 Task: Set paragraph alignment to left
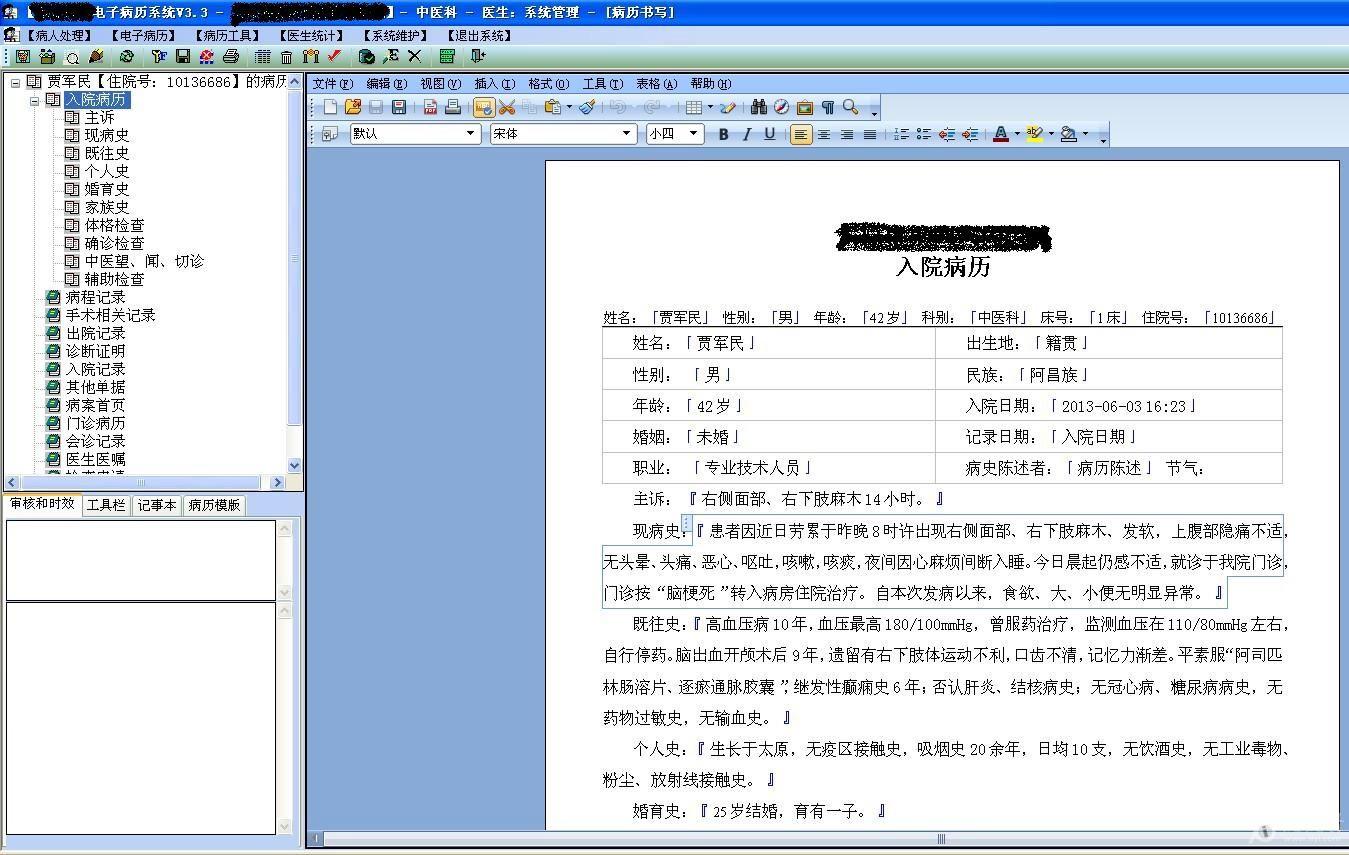[x=801, y=134]
